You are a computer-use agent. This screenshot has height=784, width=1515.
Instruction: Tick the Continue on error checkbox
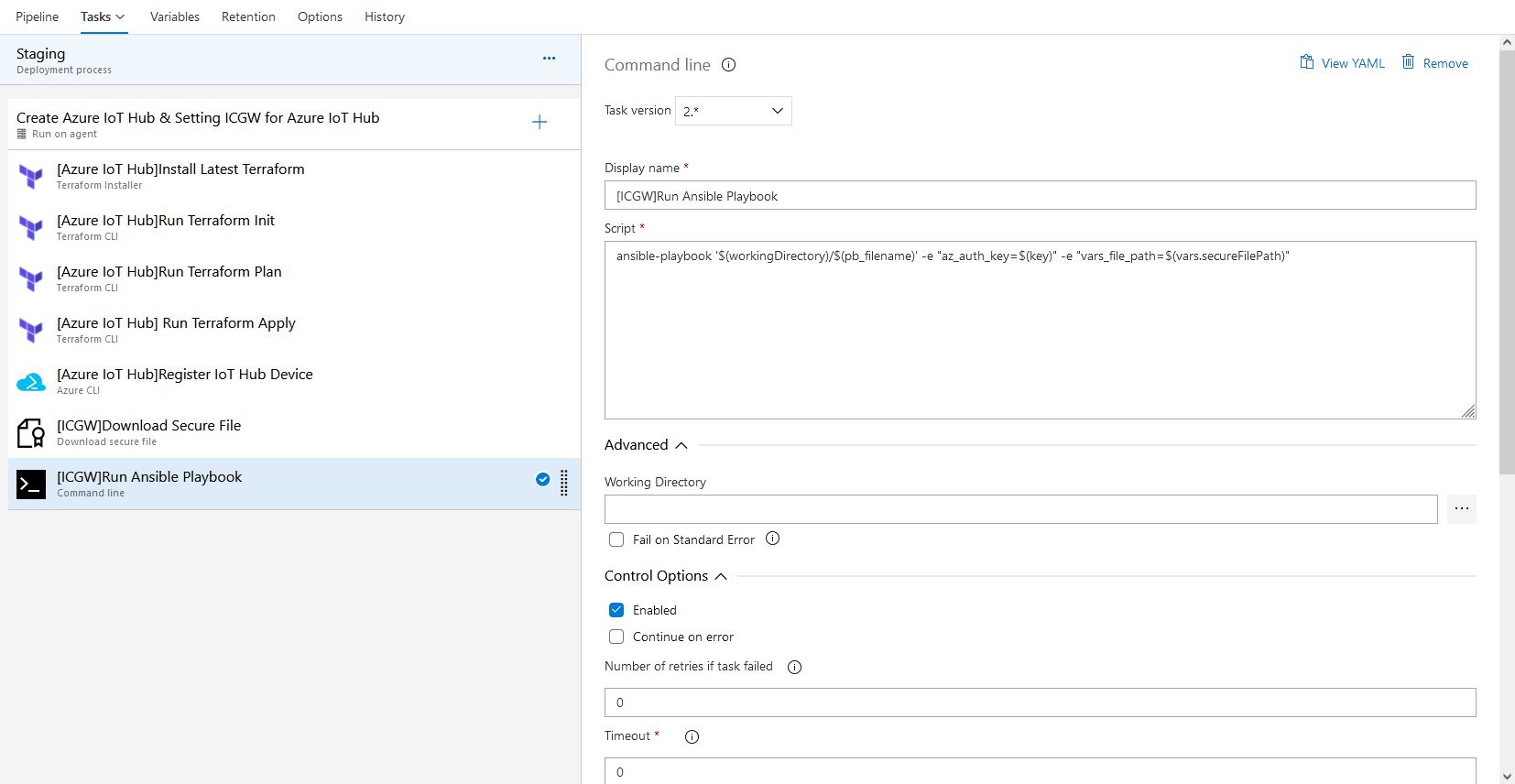click(616, 637)
